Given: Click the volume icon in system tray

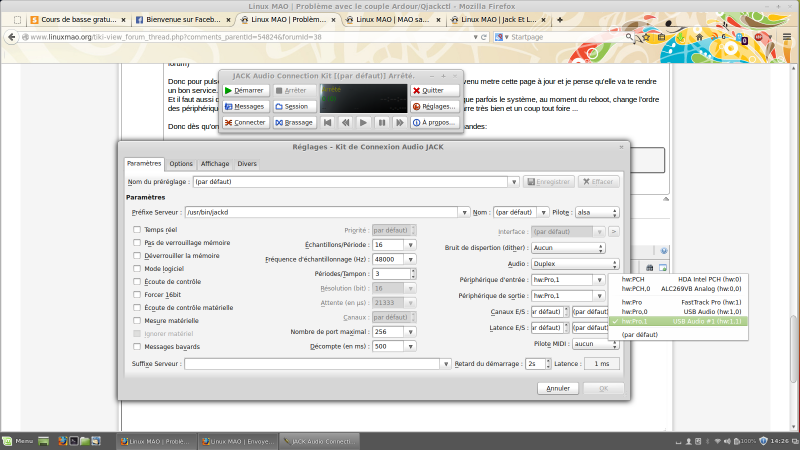Looking at the screenshot, I should [727, 441].
